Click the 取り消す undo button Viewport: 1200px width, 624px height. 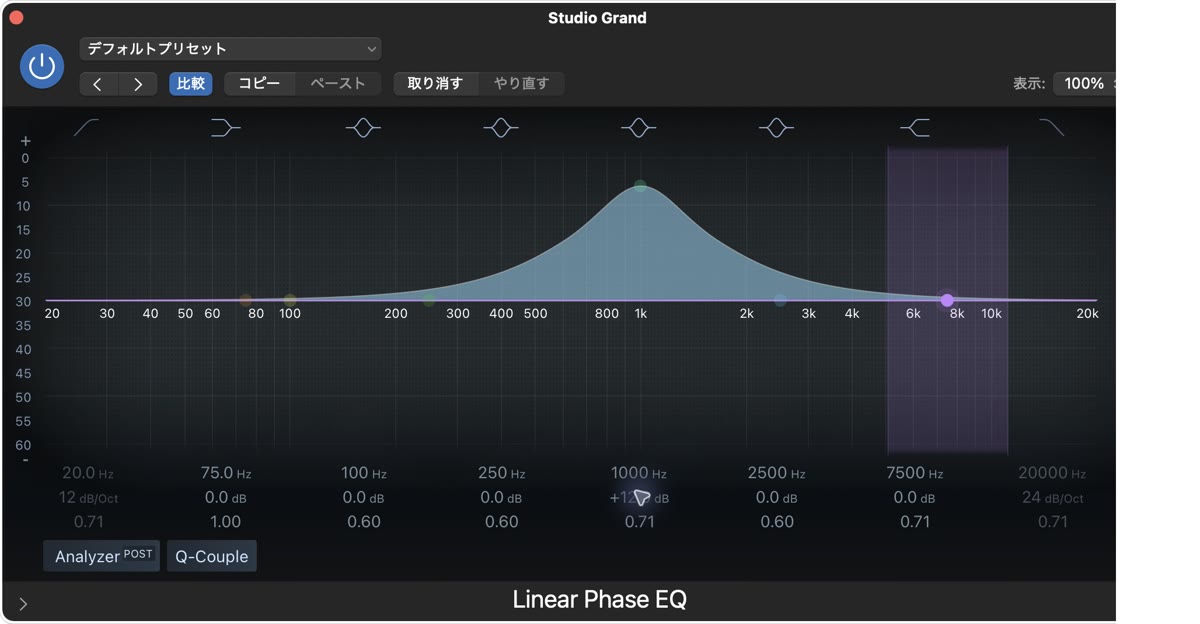point(435,84)
